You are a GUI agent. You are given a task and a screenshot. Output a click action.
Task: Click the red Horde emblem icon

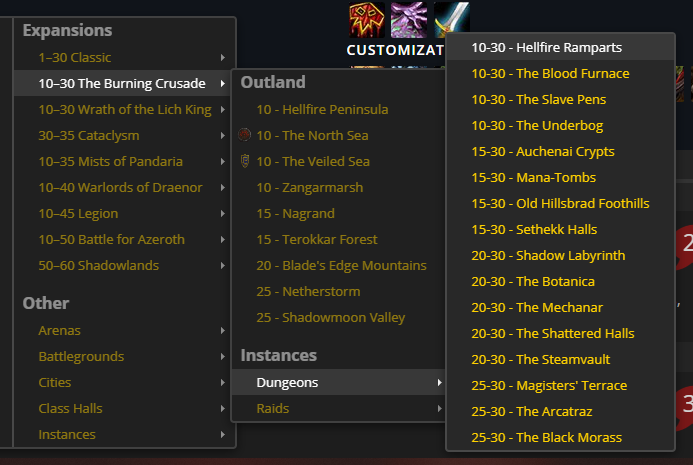coord(364,19)
